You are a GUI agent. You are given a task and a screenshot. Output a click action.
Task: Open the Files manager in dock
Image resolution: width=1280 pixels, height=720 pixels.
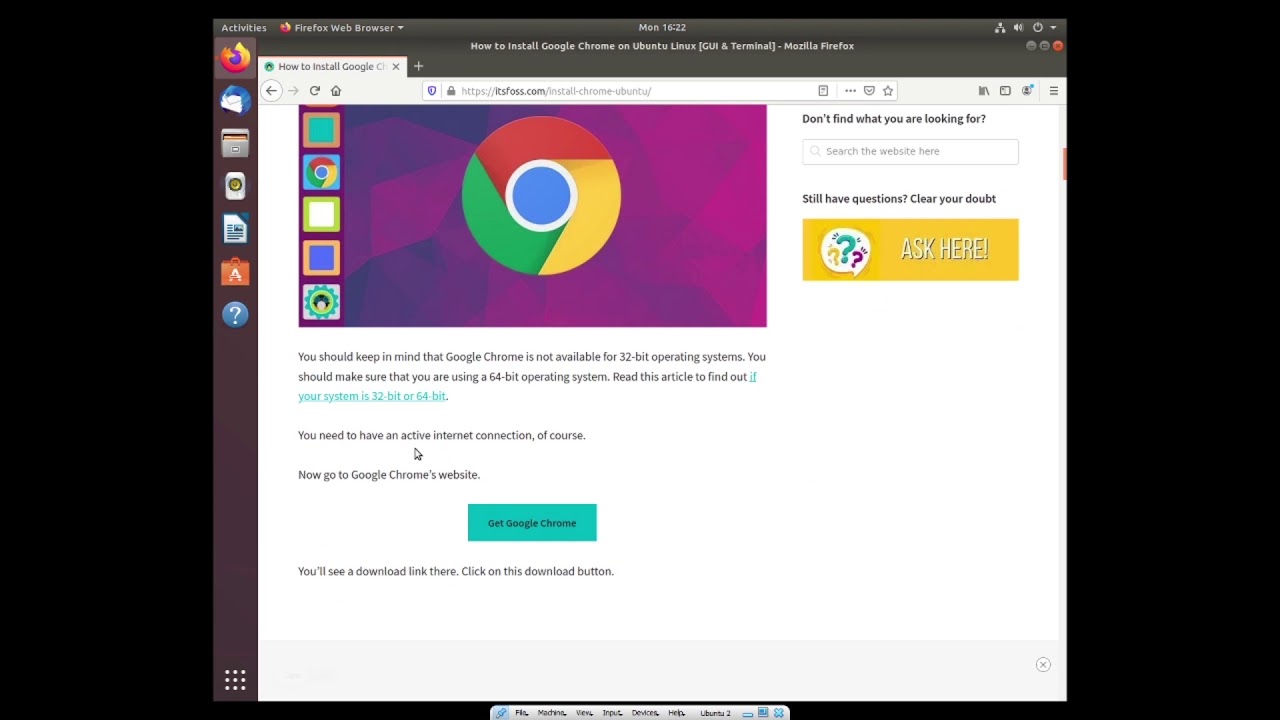click(x=235, y=144)
